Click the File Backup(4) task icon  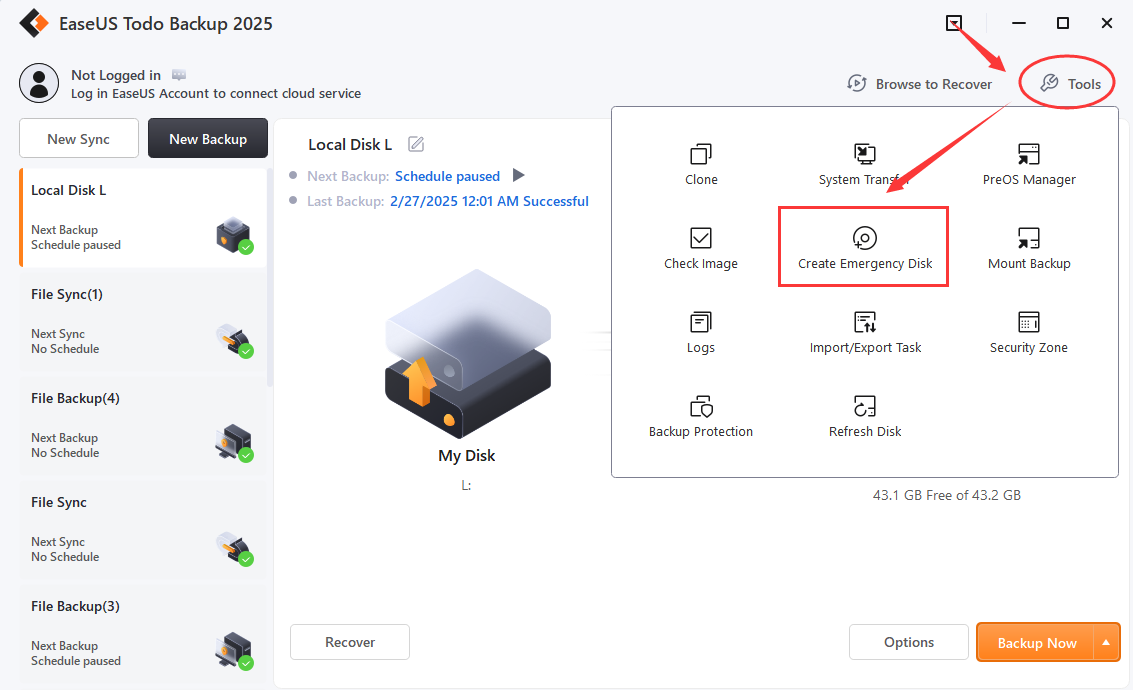click(x=234, y=444)
